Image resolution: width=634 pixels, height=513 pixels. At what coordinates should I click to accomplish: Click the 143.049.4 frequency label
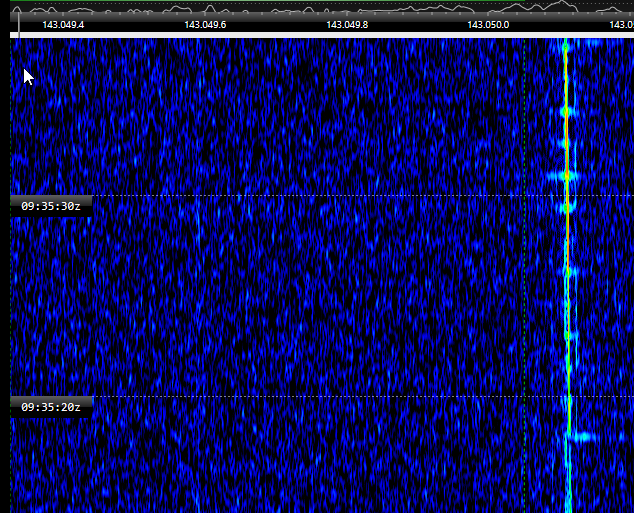63,25
